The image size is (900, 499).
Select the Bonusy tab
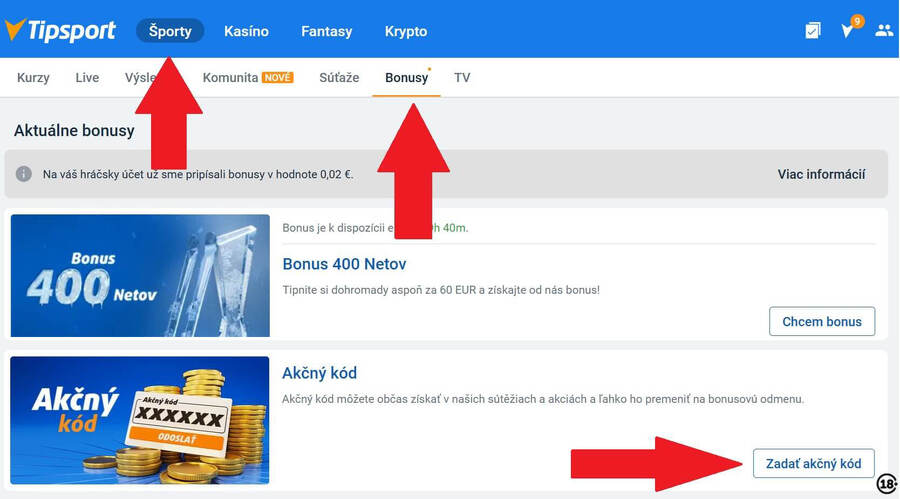406,78
